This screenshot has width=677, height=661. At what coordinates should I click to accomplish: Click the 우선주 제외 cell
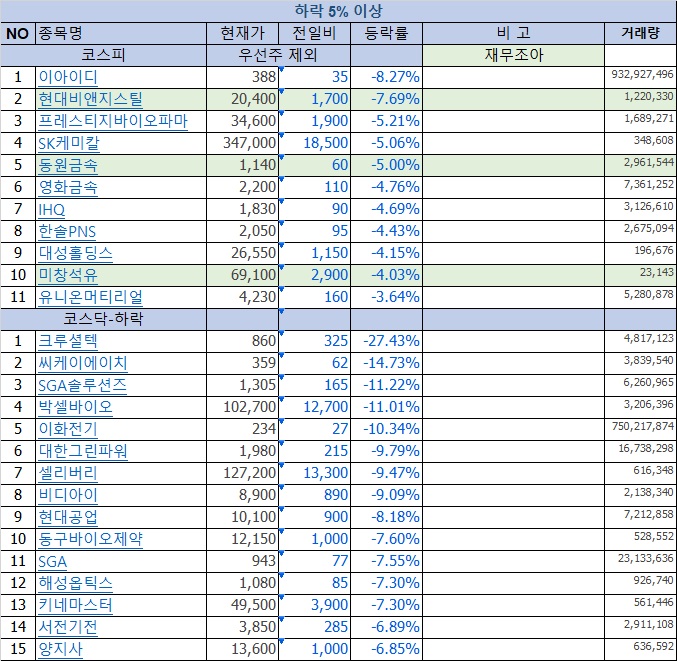(x=278, y=55)
